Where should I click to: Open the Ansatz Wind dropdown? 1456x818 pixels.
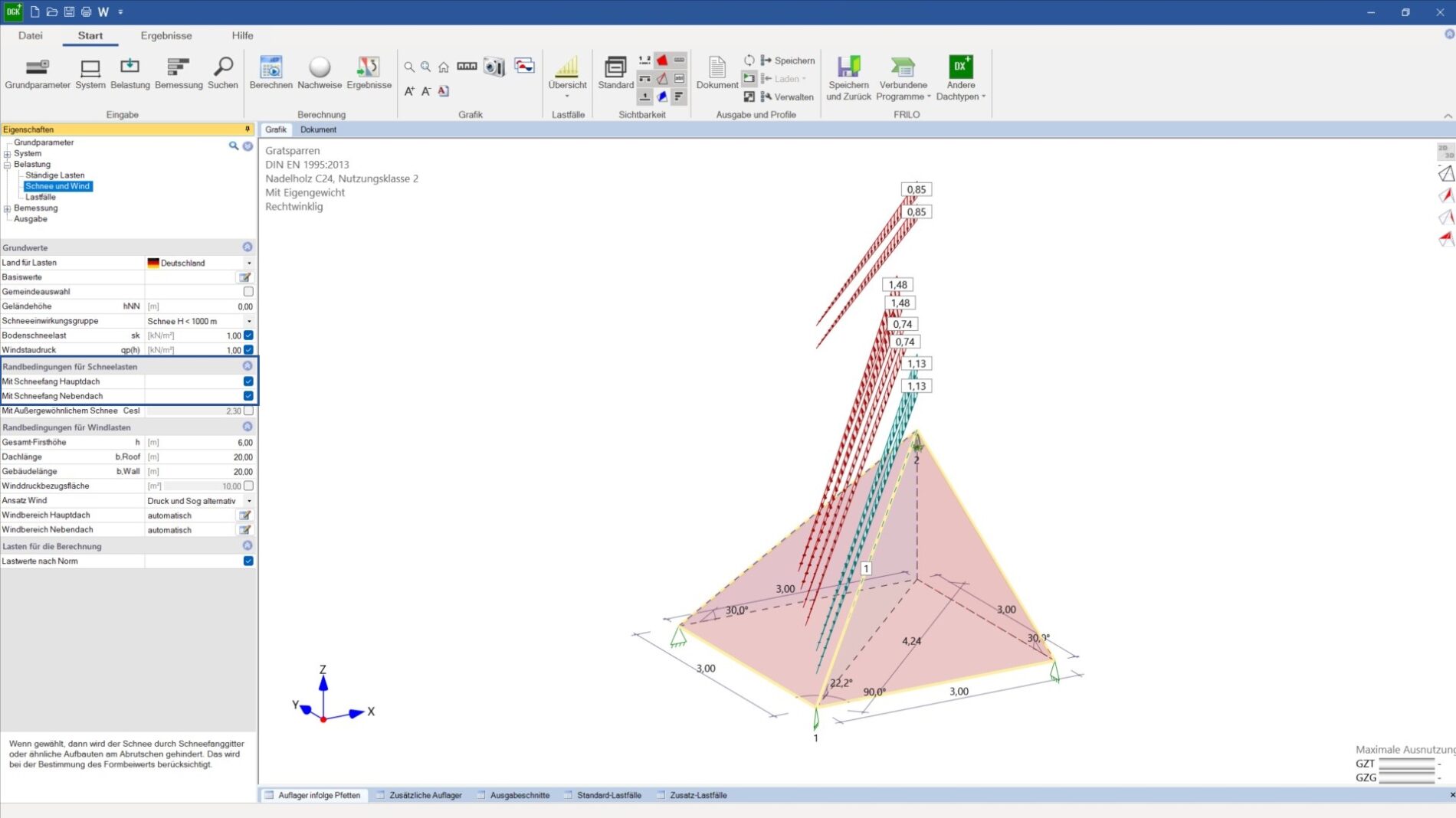249,501
